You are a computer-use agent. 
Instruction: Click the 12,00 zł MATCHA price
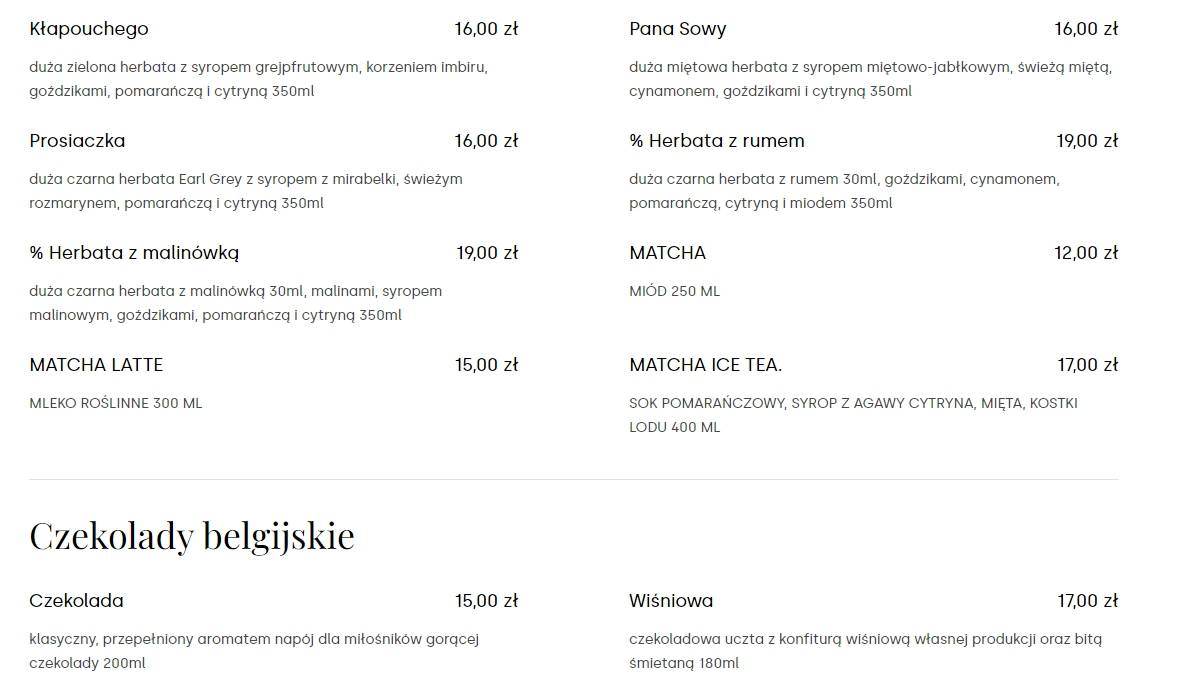pyautogui.click(x=1086, y=253)
